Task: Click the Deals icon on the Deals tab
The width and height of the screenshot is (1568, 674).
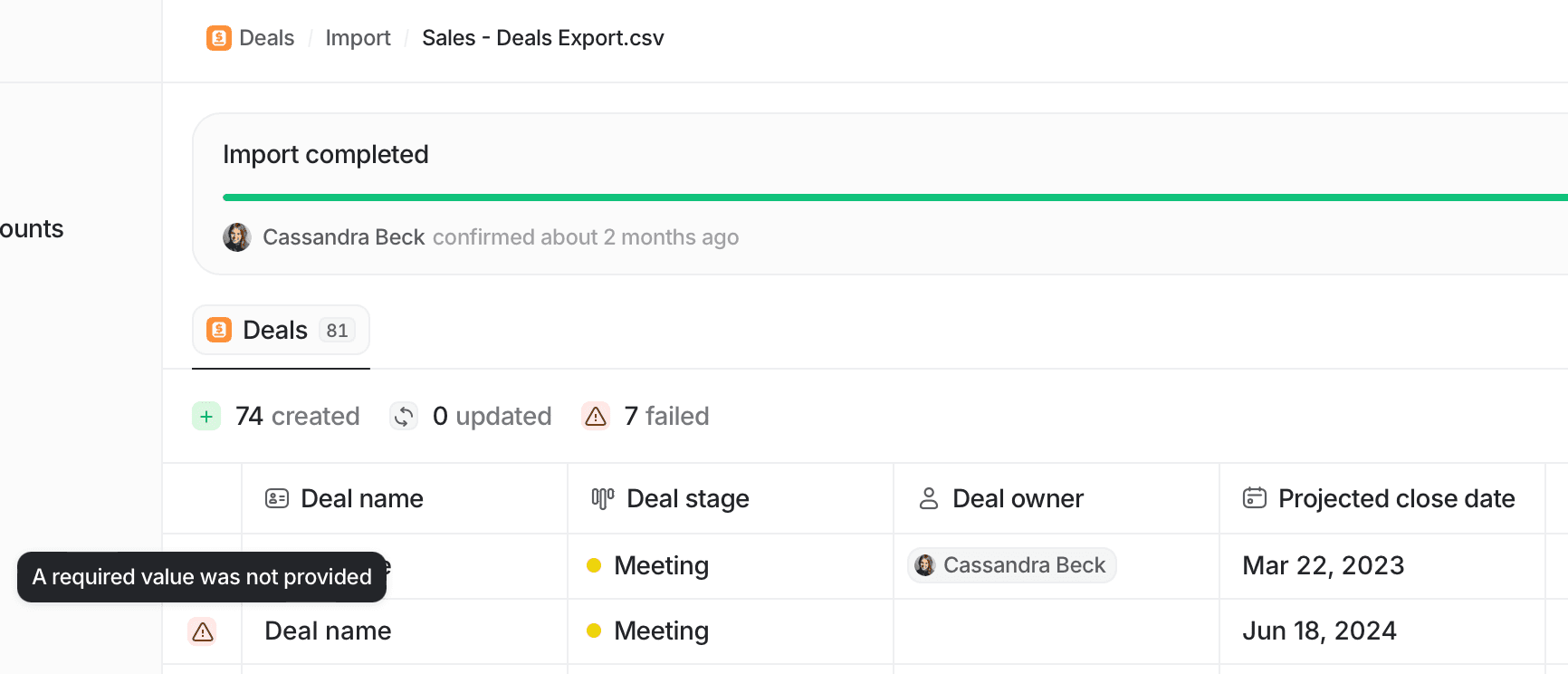Action: click(219, 330)
